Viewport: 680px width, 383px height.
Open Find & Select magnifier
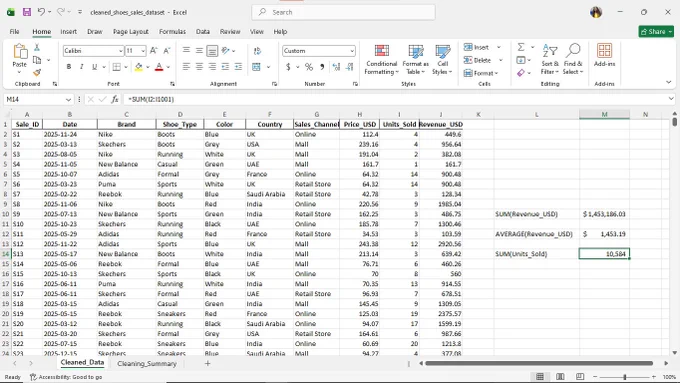(573, 59)
